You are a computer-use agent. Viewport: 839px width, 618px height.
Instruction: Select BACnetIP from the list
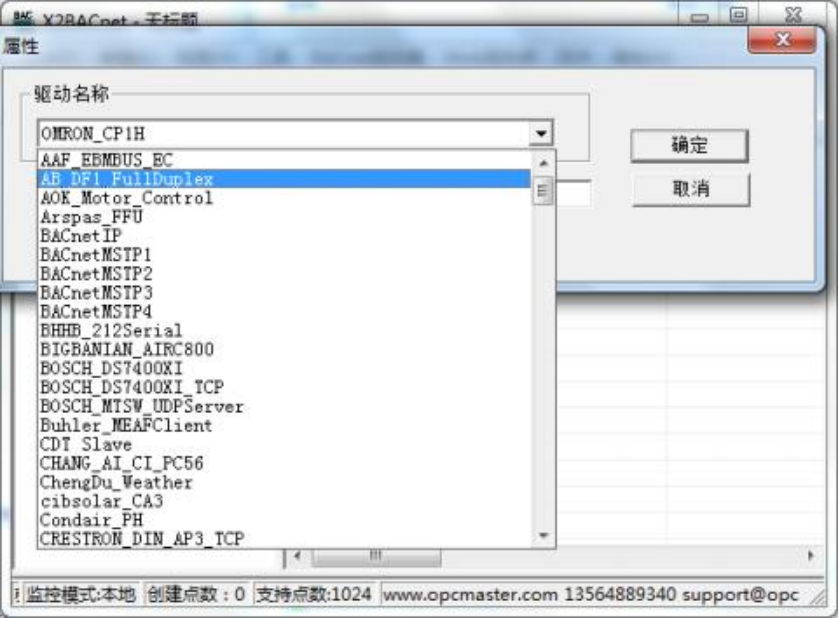(284, 235)
